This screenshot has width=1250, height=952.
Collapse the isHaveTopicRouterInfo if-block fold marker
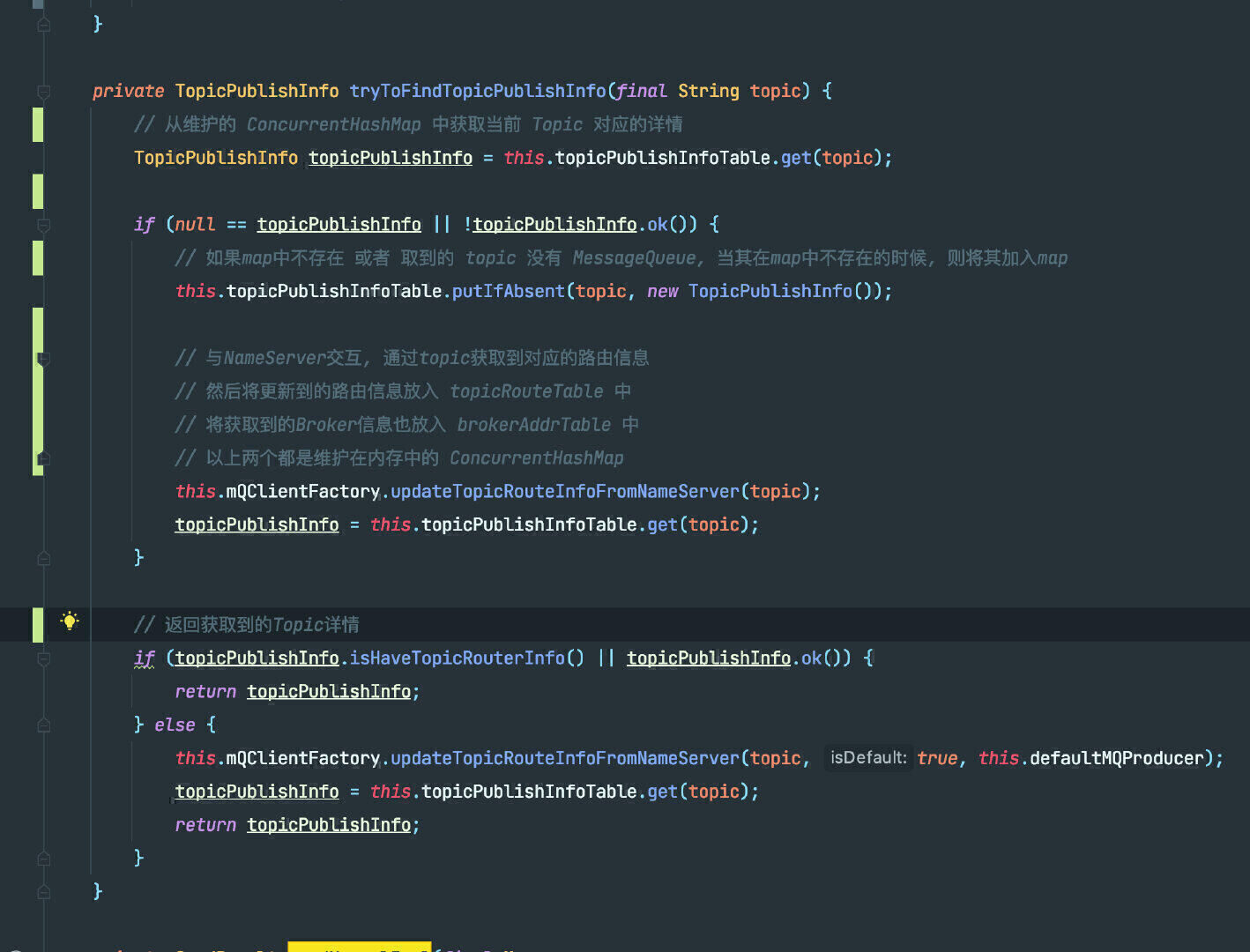pyautogui.click(x=43, y=659)
